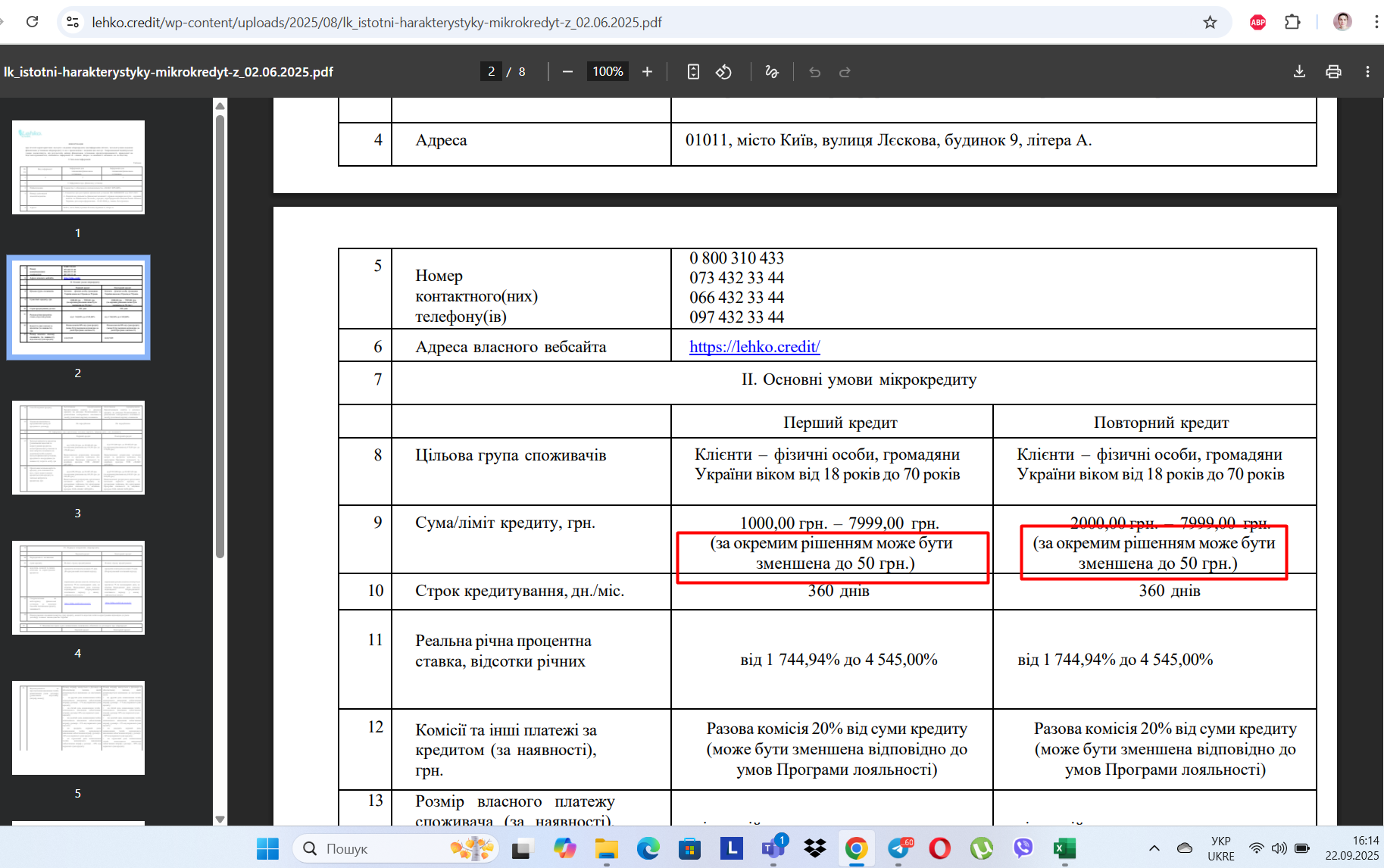Download the PDF file
Image resolution: width=1384 pixels, height=868 pixels.
click(1299, 71)
